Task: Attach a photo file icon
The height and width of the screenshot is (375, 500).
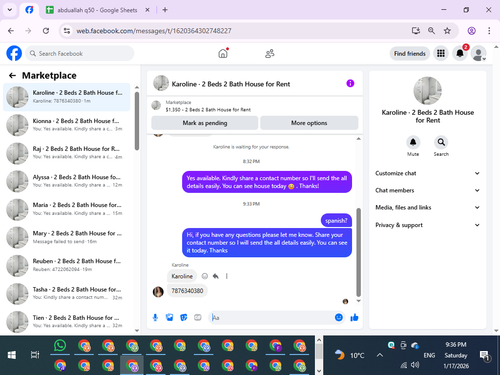Action: (169, 317)
